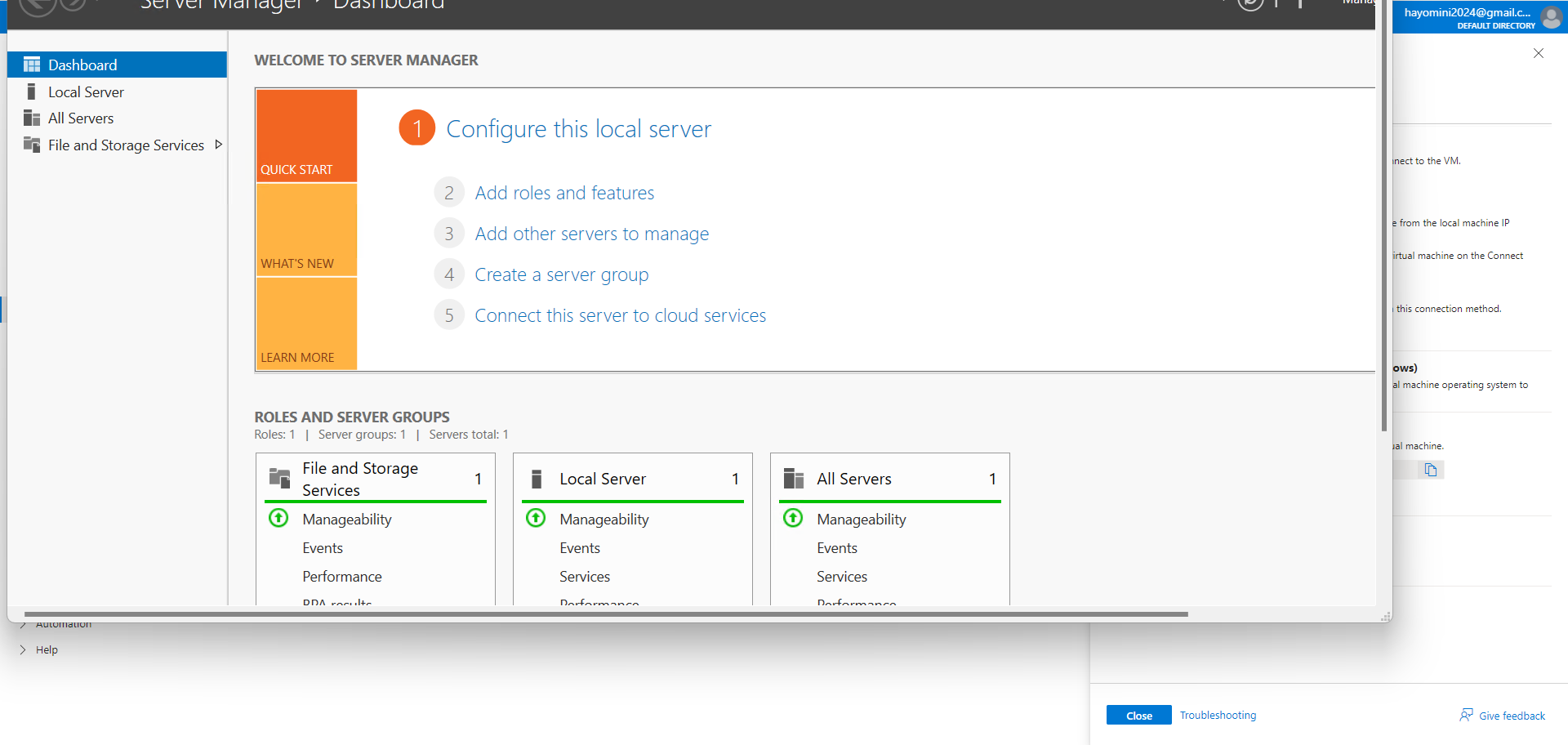Viewport: 1568px width, 745px height.
Task: Click the user account avatar icon
Action: tap(1550, 16)
